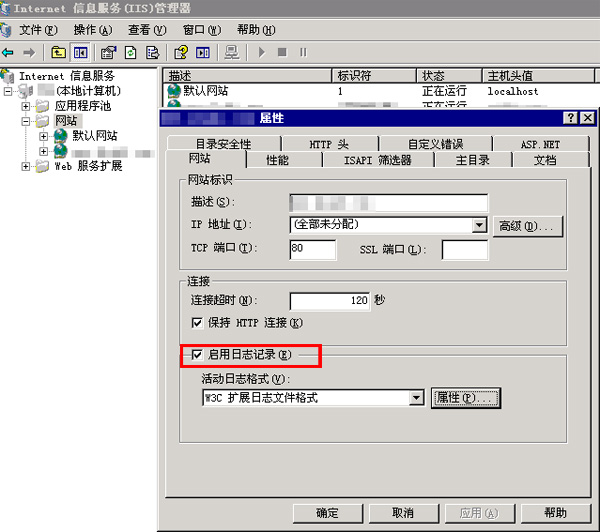
Task: Click the Export List toolbar icon
Action: [152, 52]
